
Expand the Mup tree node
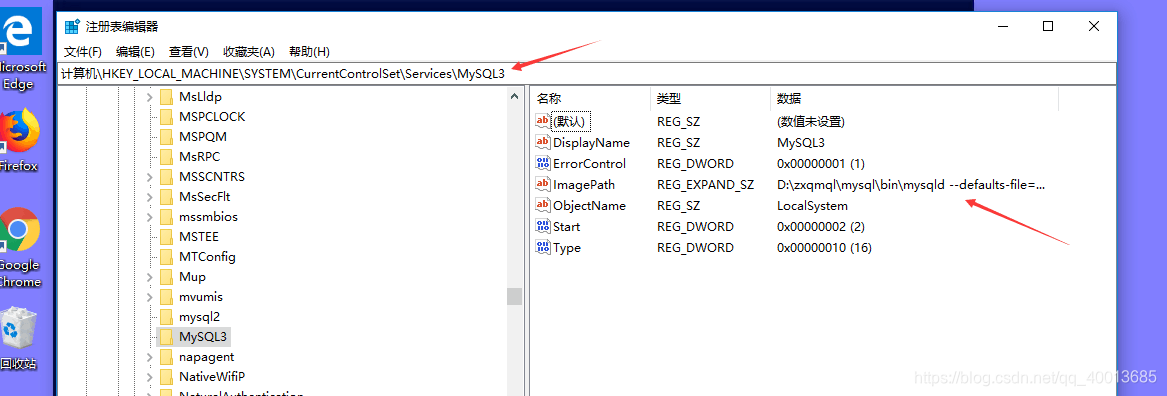click(x=149, y=277)
